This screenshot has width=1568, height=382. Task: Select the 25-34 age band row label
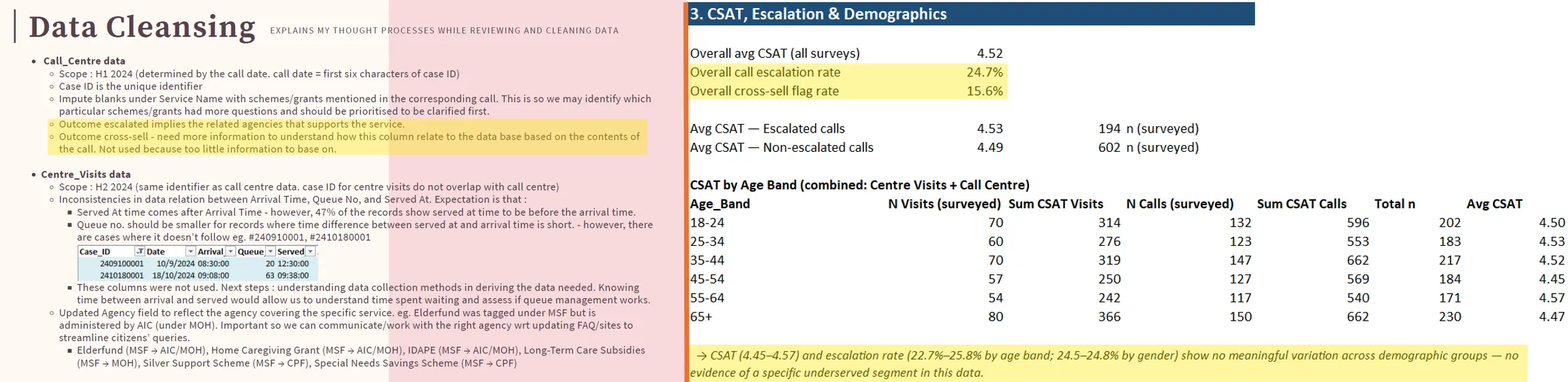707,242
